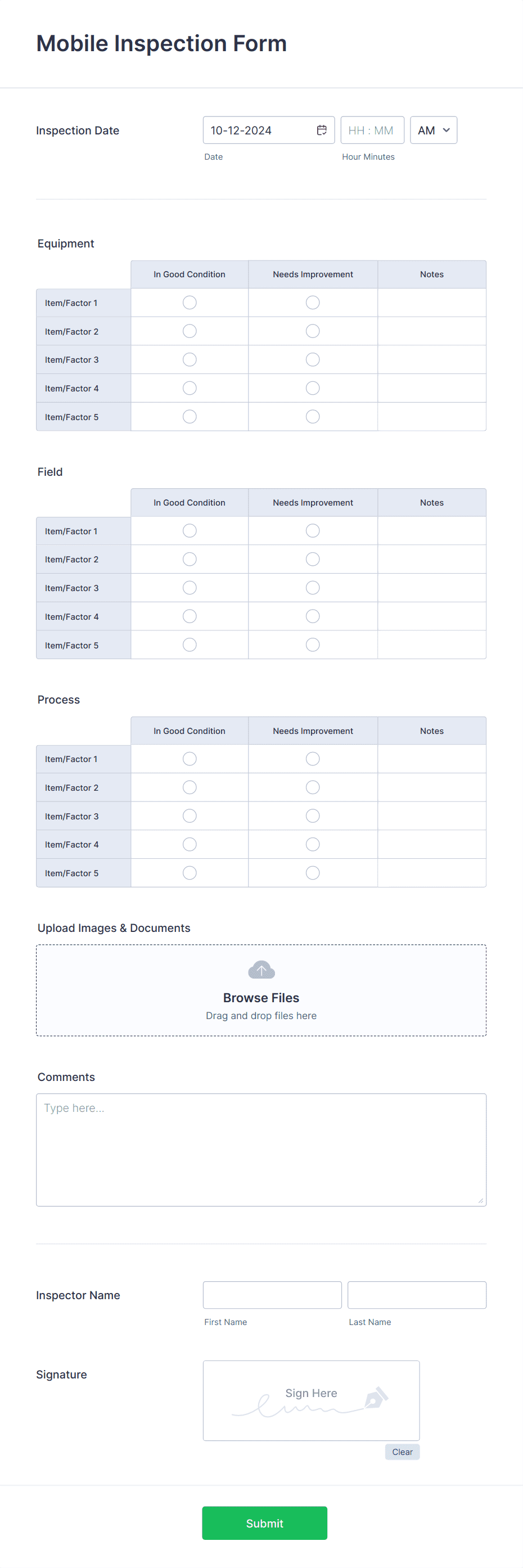Clear the signature with the Clear button
523x1568 pixels.
pos(402,1452)
